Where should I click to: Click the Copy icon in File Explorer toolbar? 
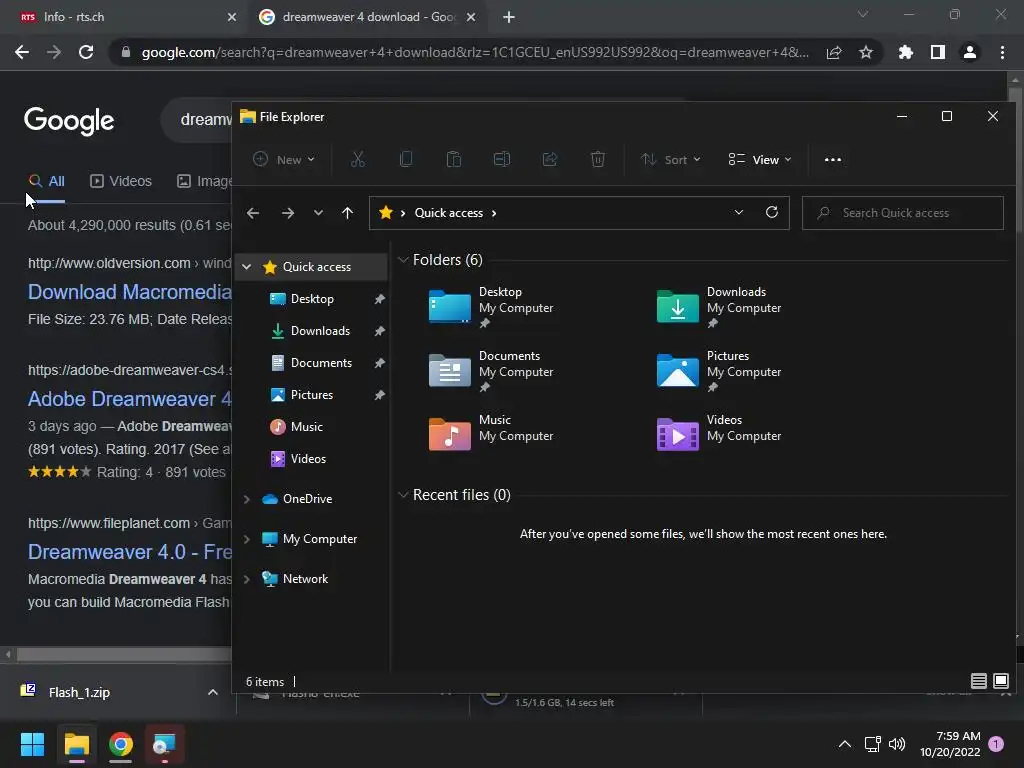click(x=406, y=159)
